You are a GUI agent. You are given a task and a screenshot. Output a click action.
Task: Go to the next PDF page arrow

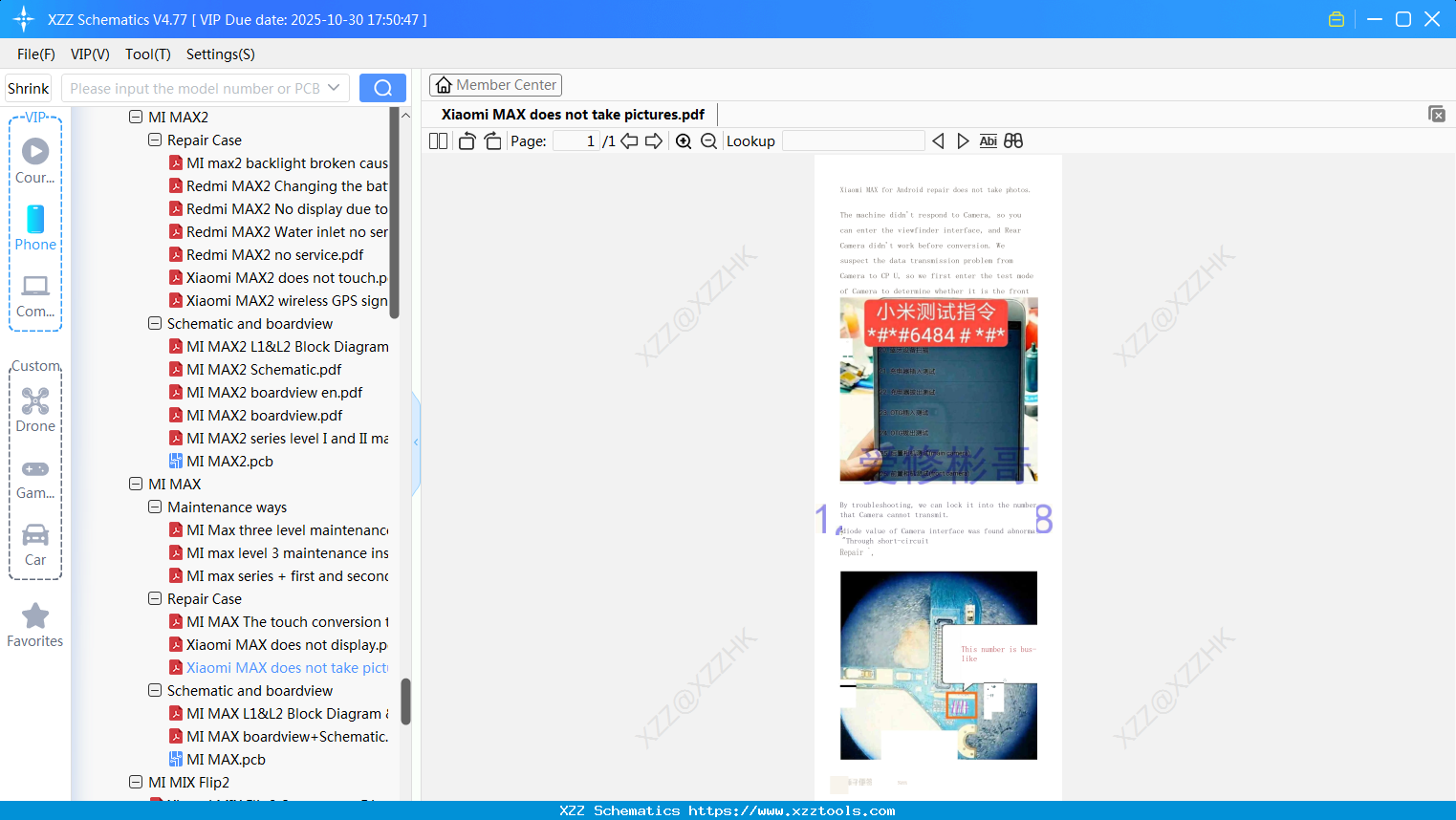tap(654, 141)
